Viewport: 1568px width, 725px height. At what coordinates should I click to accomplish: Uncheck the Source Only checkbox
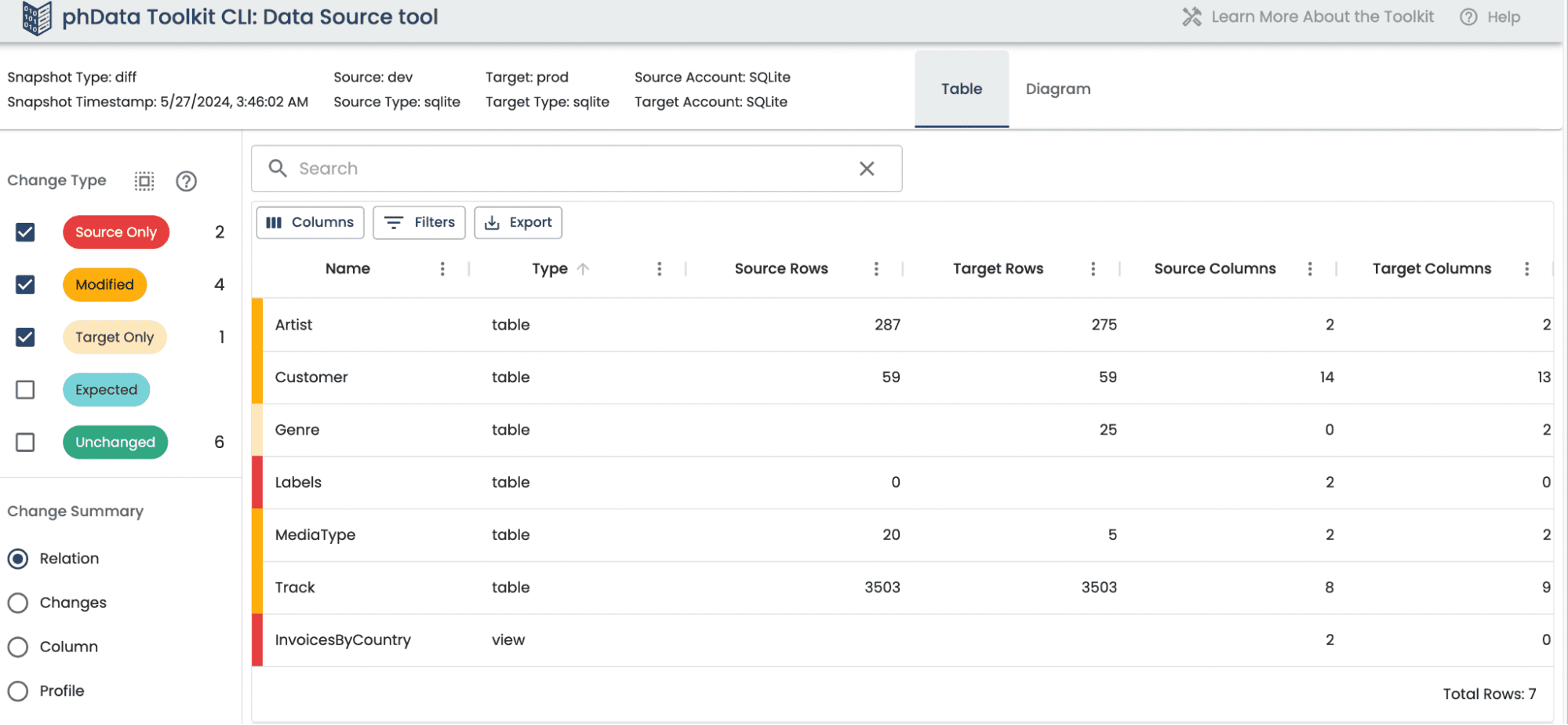pos(25,232)
